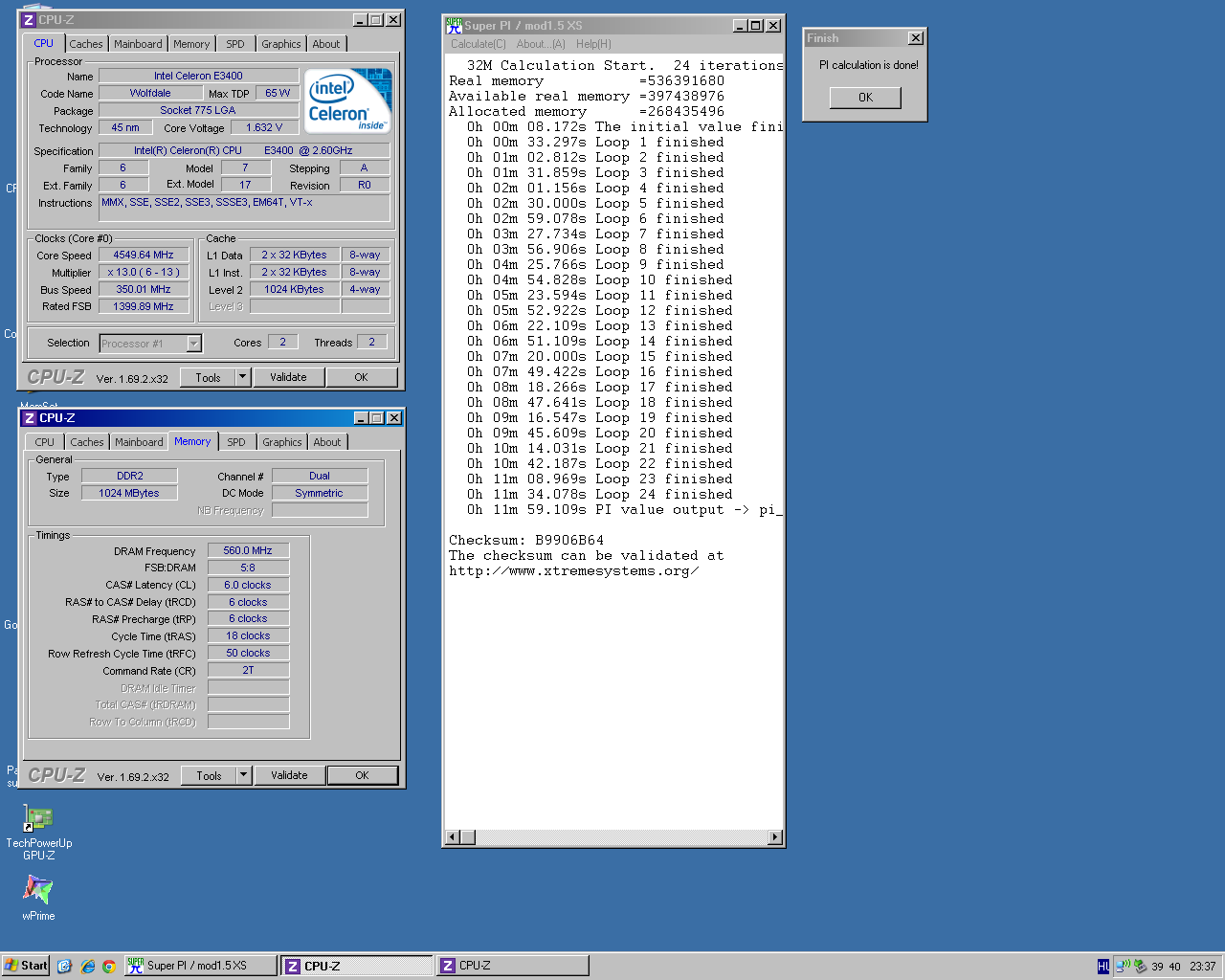The image size is (1225, 980).
Task: Click the Super PI scroll-right arrow
Action: pyautogui.click(x=775, y=837)
